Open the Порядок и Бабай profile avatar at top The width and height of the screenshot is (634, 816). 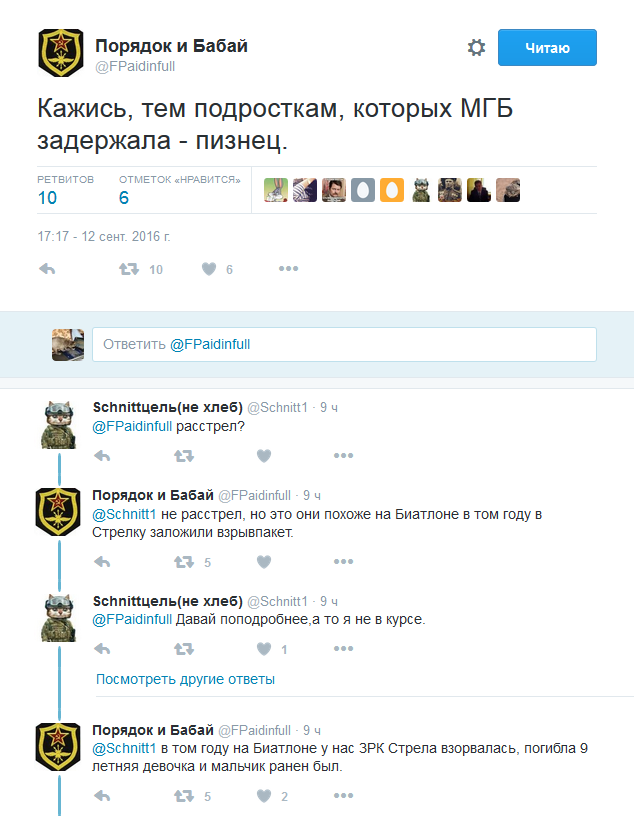pos(60,52)
